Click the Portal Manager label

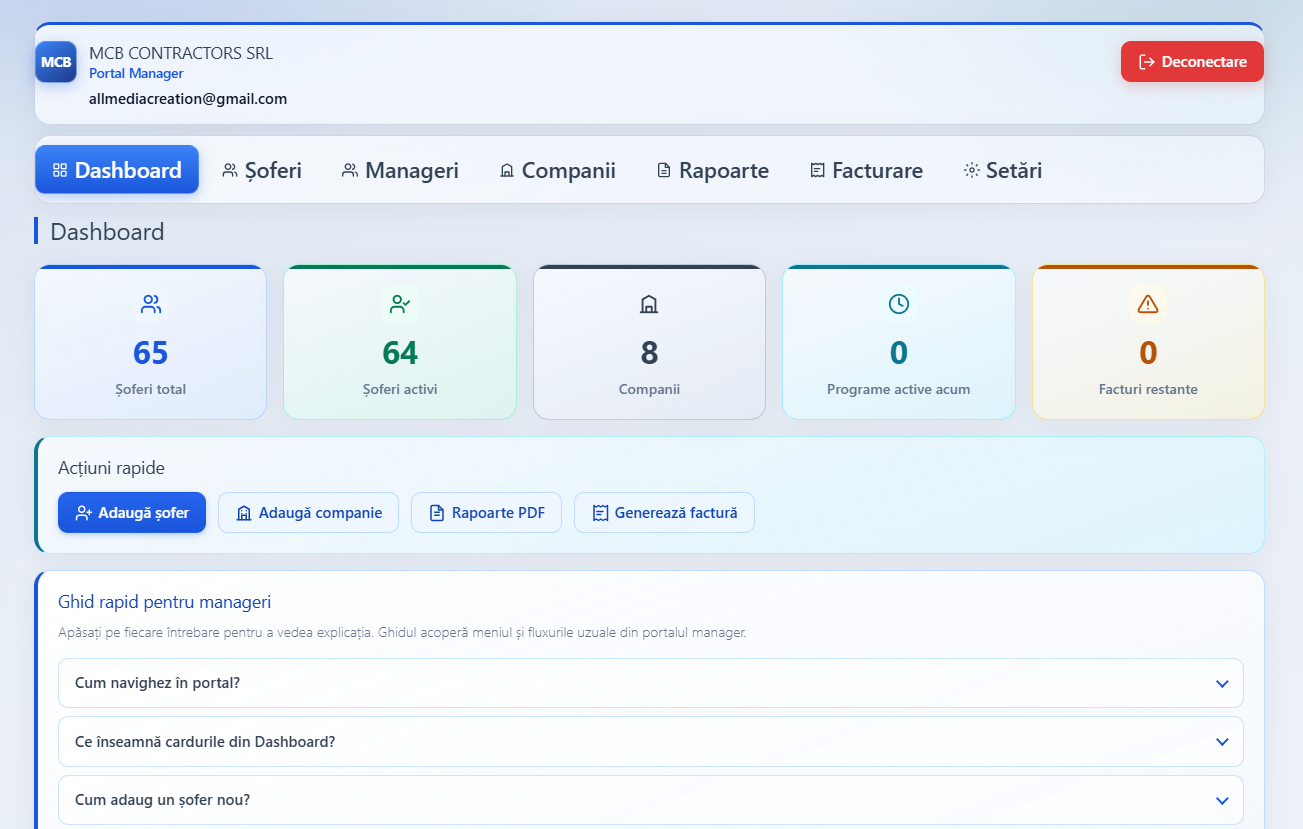[x=136, y=74]
